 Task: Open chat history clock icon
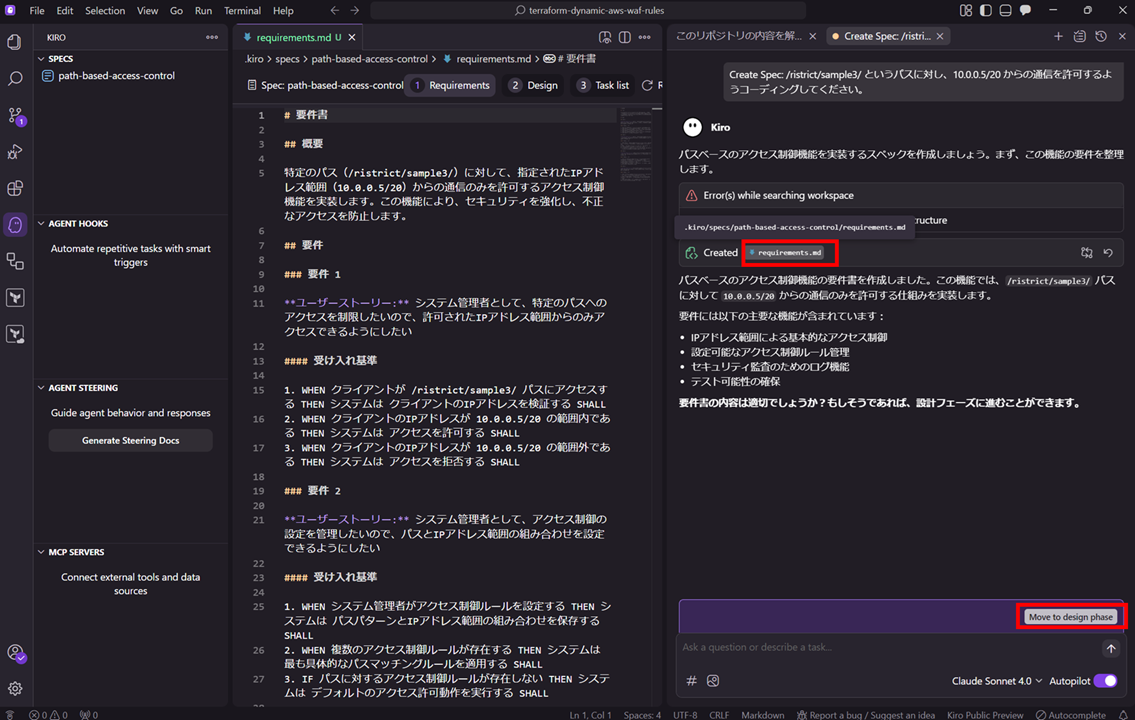point(1101,36)
